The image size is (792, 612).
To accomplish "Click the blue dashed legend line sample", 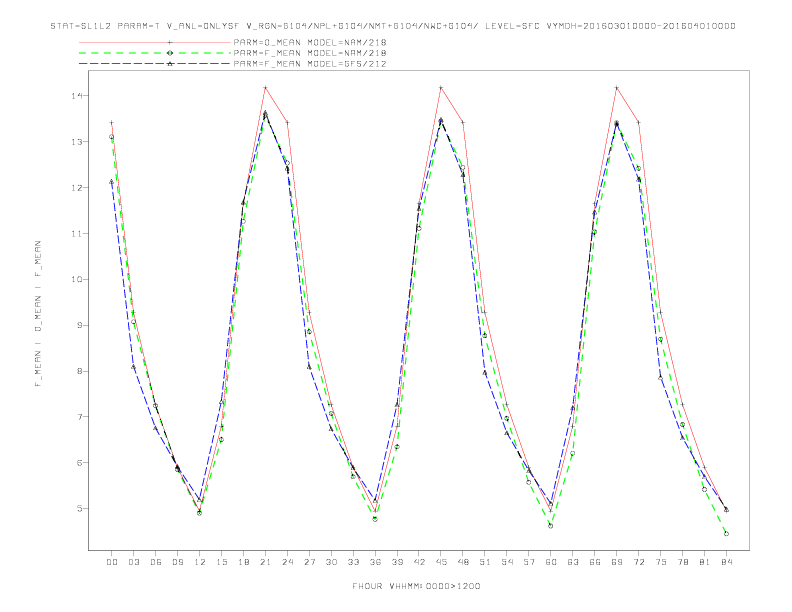I will coord(155,64).
